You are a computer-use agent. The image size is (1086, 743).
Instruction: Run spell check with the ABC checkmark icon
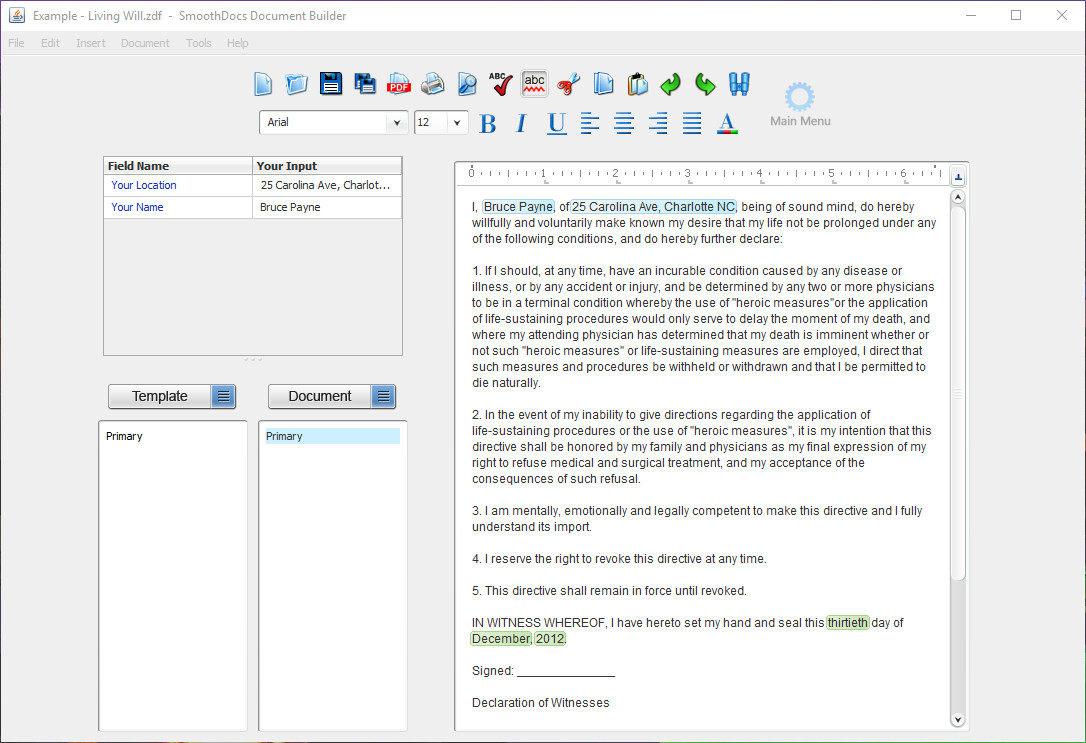pyautogui.click(x=500, y=84)
